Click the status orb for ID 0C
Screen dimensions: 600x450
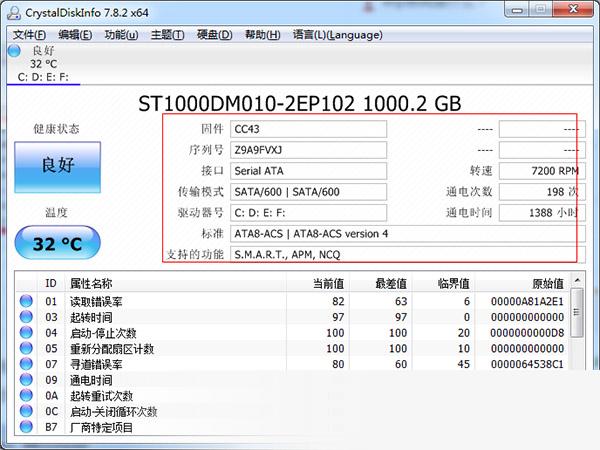coord(26,411)
